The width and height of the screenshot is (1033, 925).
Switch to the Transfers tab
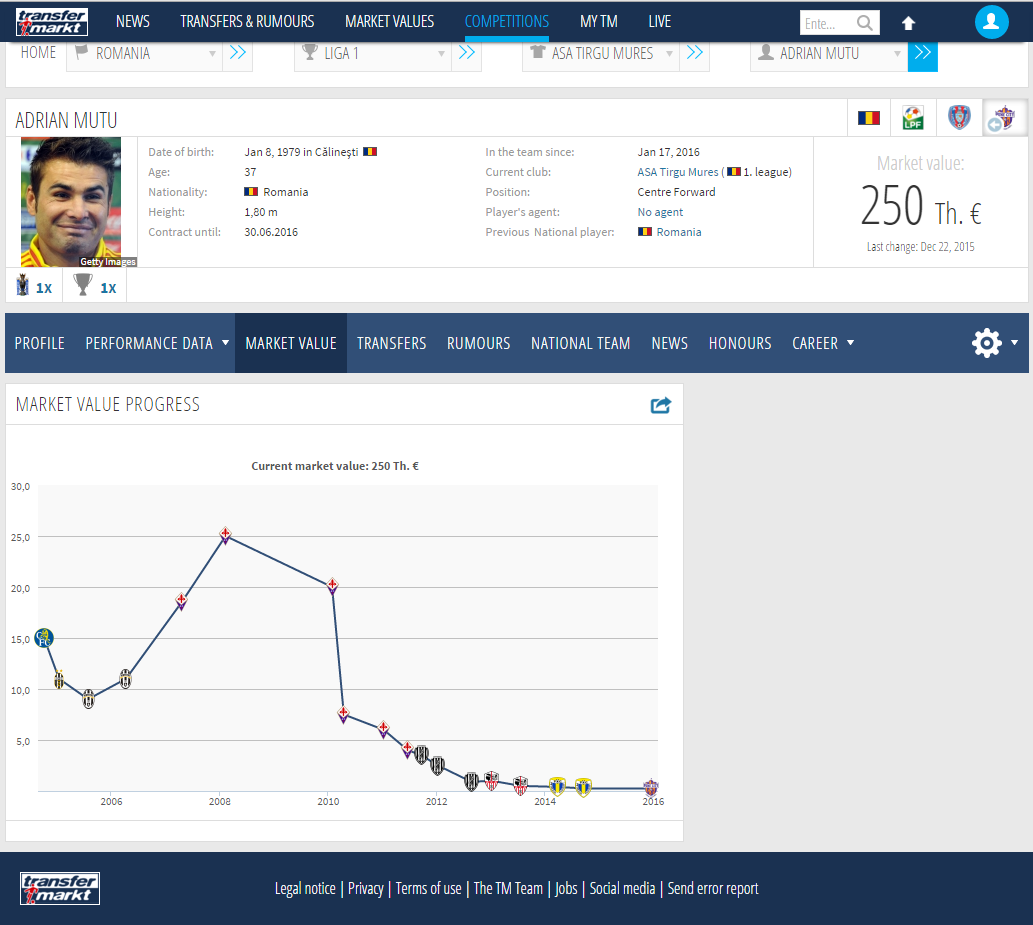391,343
